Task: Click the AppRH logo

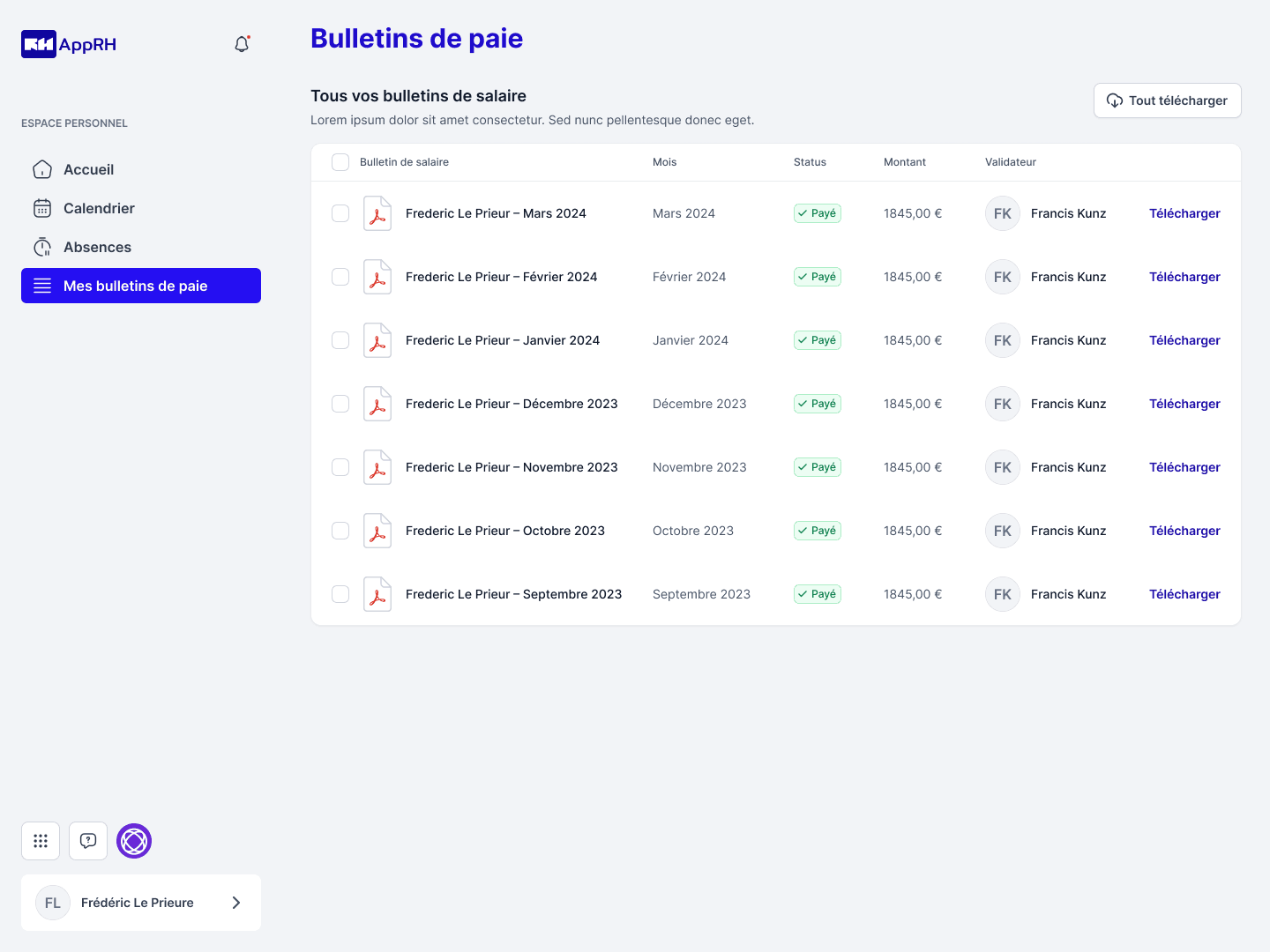Action: (x=68, y=43)
